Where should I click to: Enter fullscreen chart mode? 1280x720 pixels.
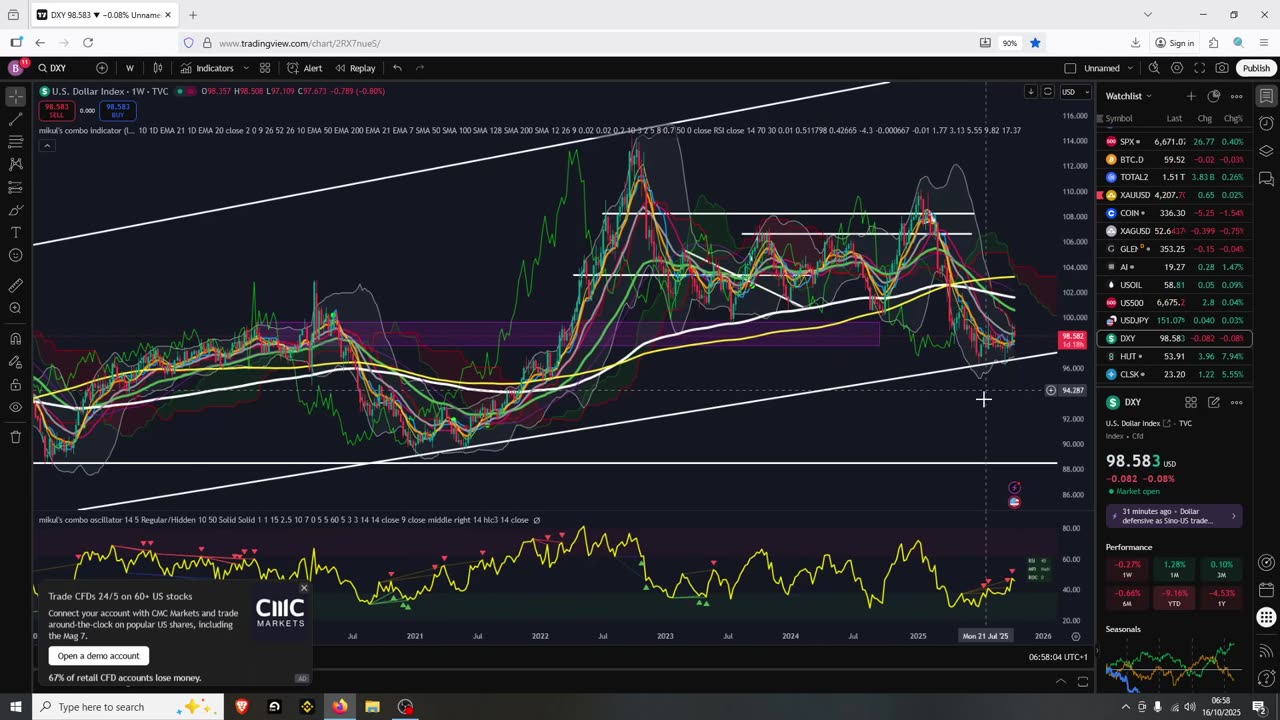coord(1199,68)
